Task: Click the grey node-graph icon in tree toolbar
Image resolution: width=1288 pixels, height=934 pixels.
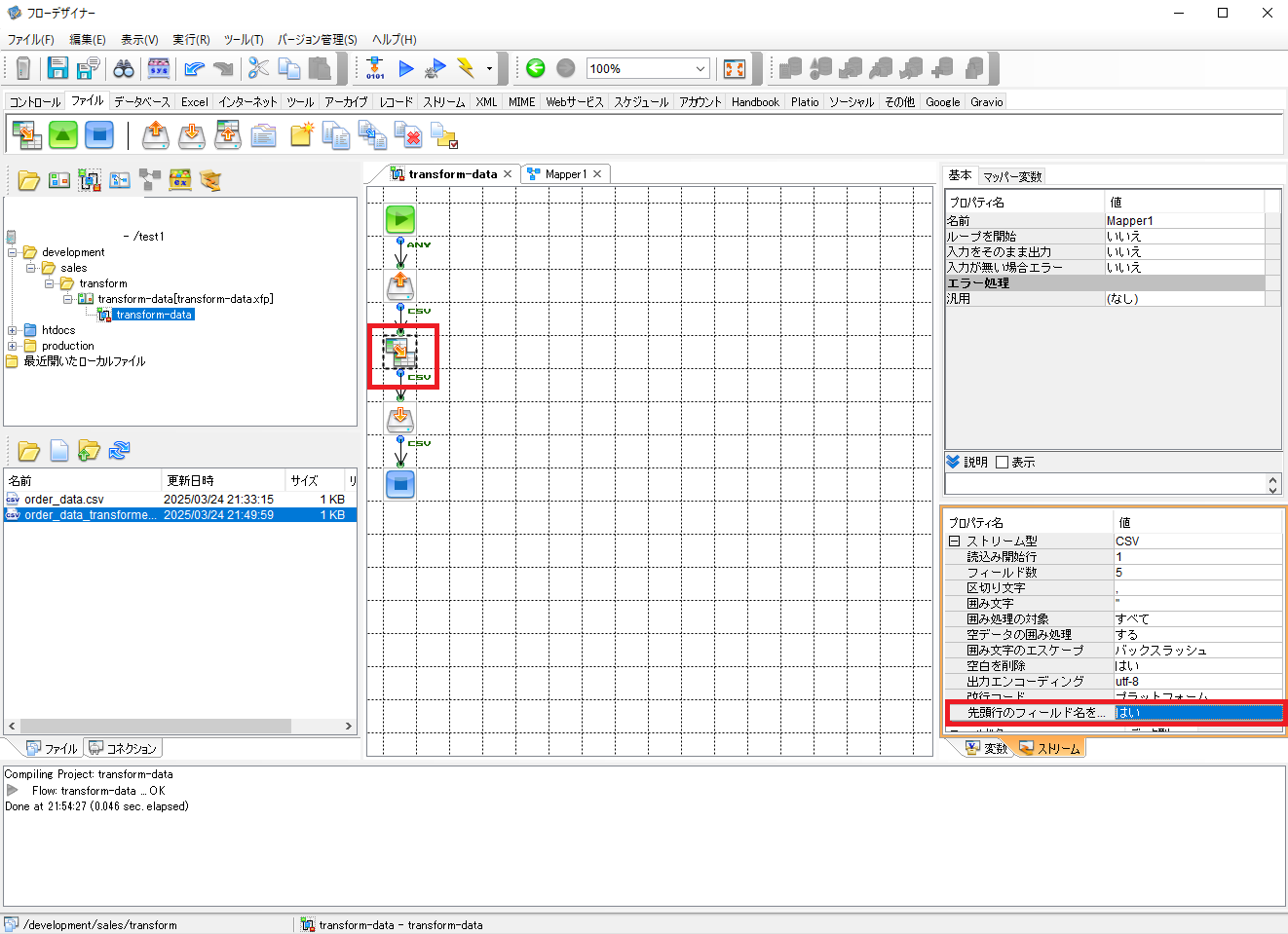Action: [150, 180]
